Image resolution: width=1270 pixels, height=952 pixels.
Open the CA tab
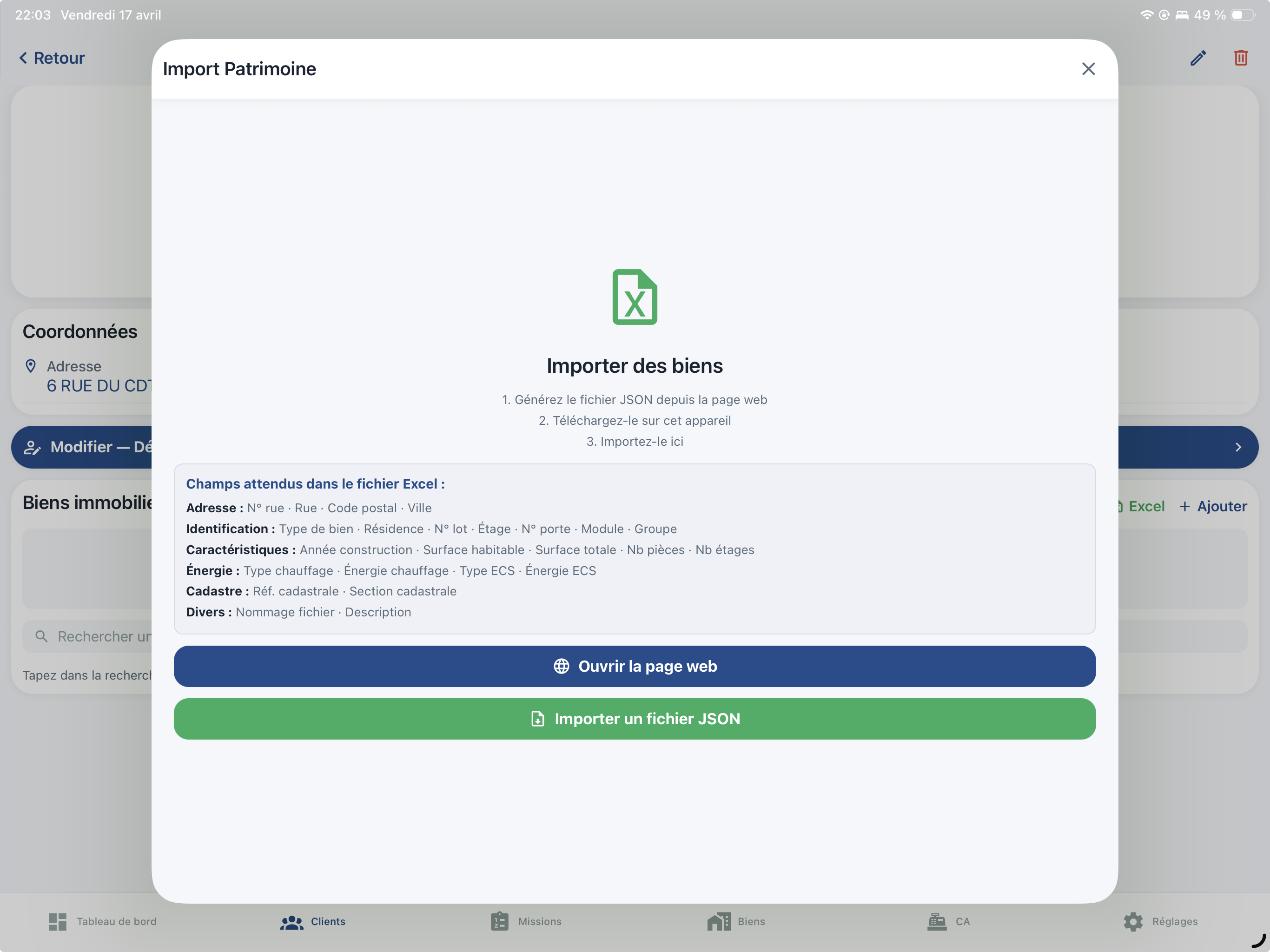(948, 922)
